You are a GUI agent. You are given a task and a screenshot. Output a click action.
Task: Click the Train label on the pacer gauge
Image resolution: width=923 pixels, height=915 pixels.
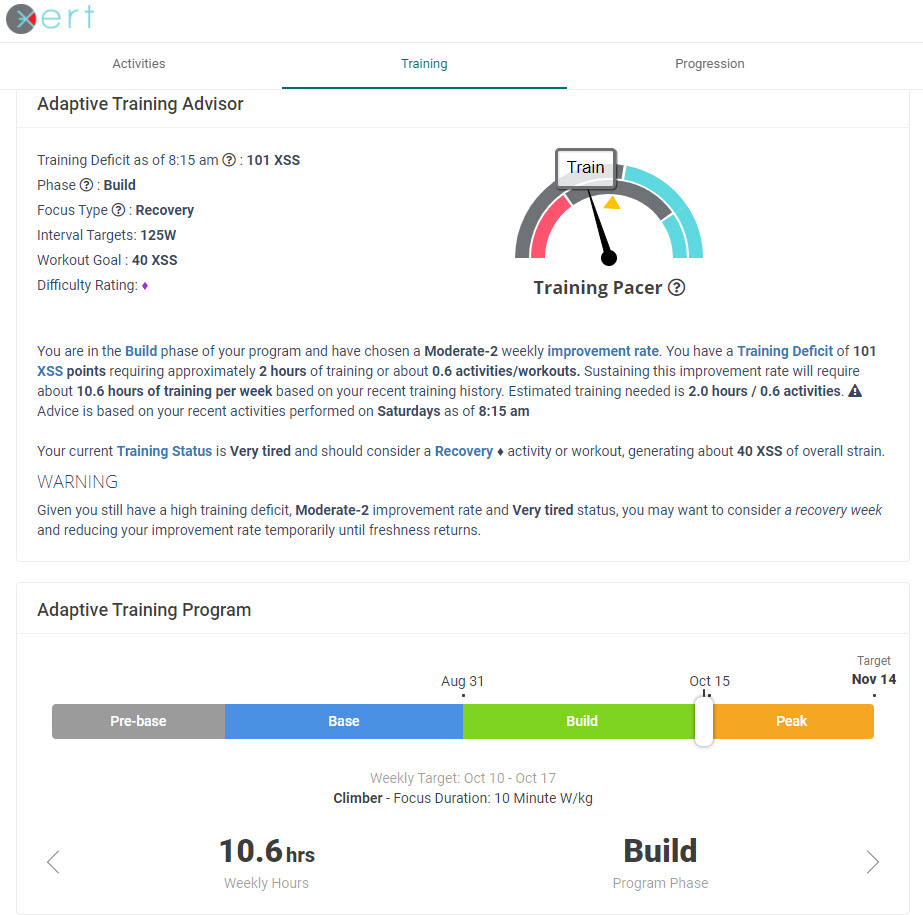[x=585, y=168]
